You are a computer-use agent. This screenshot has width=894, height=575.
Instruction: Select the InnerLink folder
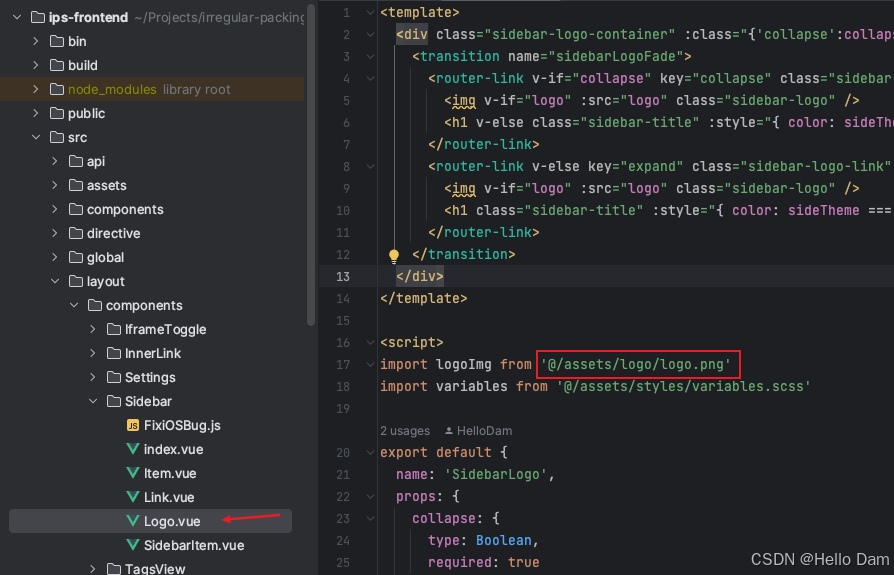(153, 353)
